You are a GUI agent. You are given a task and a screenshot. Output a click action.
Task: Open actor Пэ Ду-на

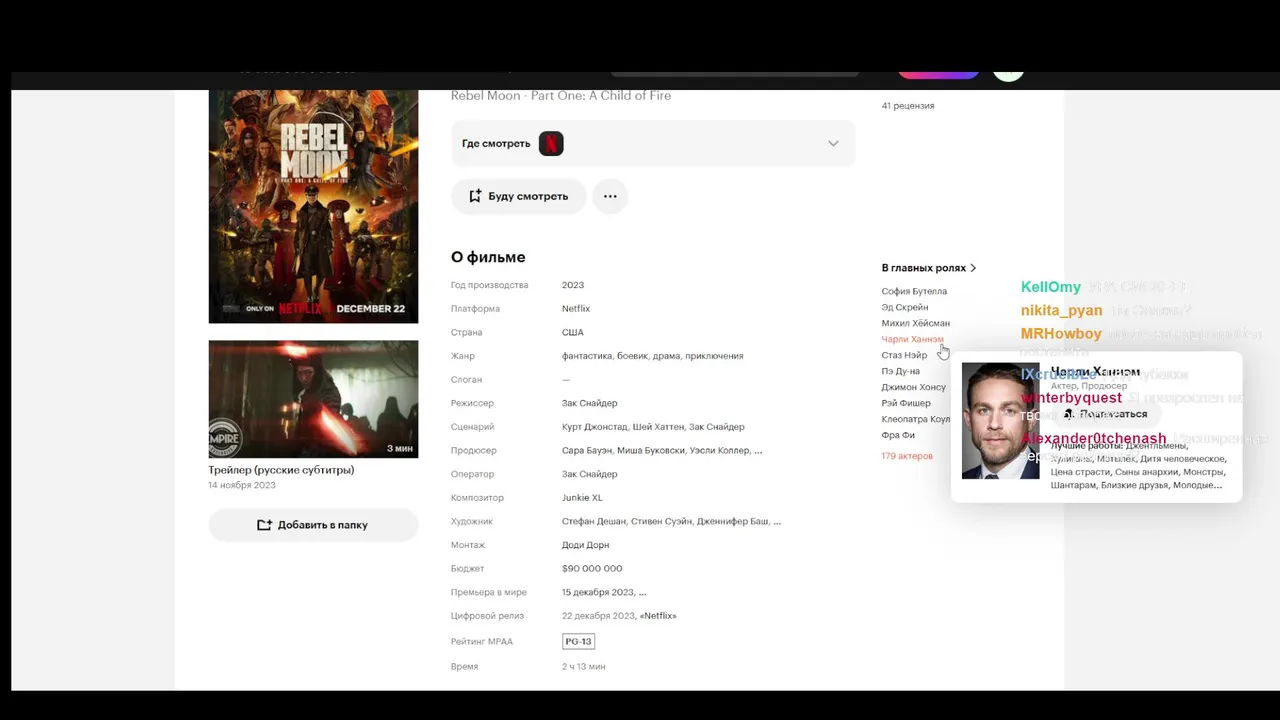pyautogui.click(x=900, y=371)
